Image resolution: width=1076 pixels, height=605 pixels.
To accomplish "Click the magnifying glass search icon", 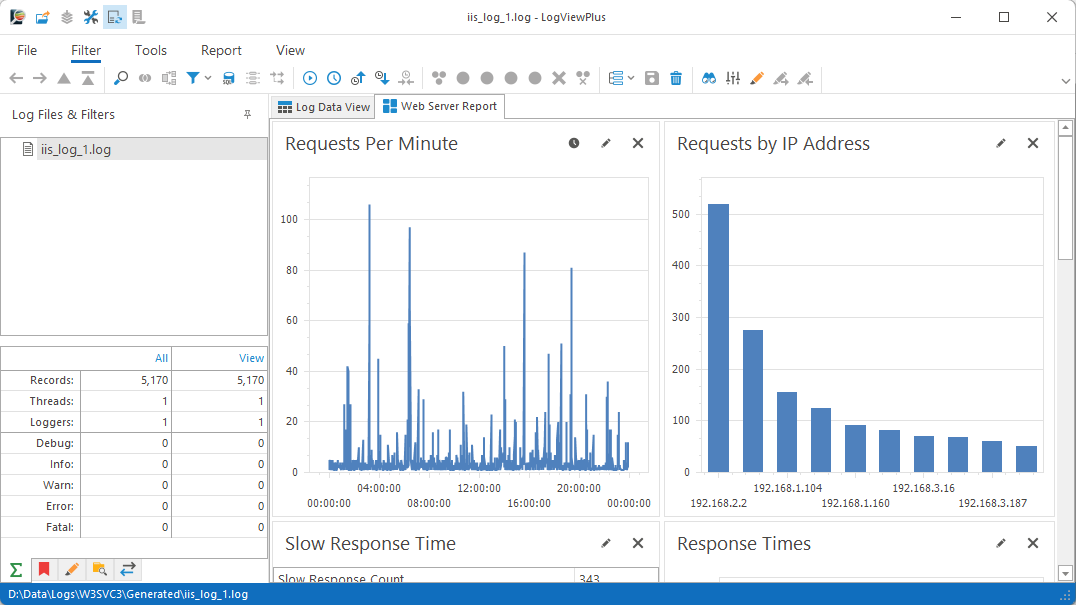I will pos(121,78).
